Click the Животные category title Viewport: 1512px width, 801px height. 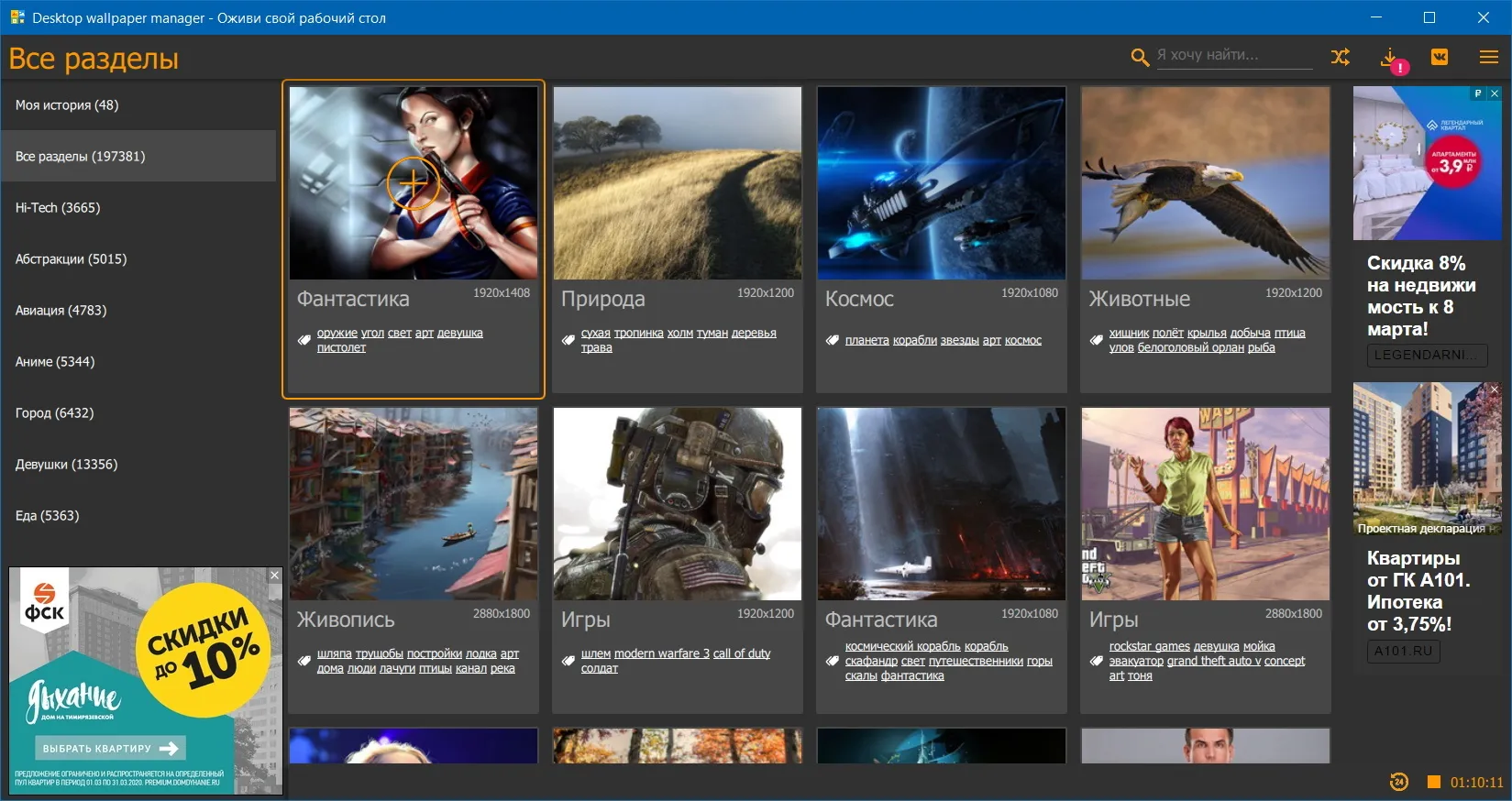1140,299
